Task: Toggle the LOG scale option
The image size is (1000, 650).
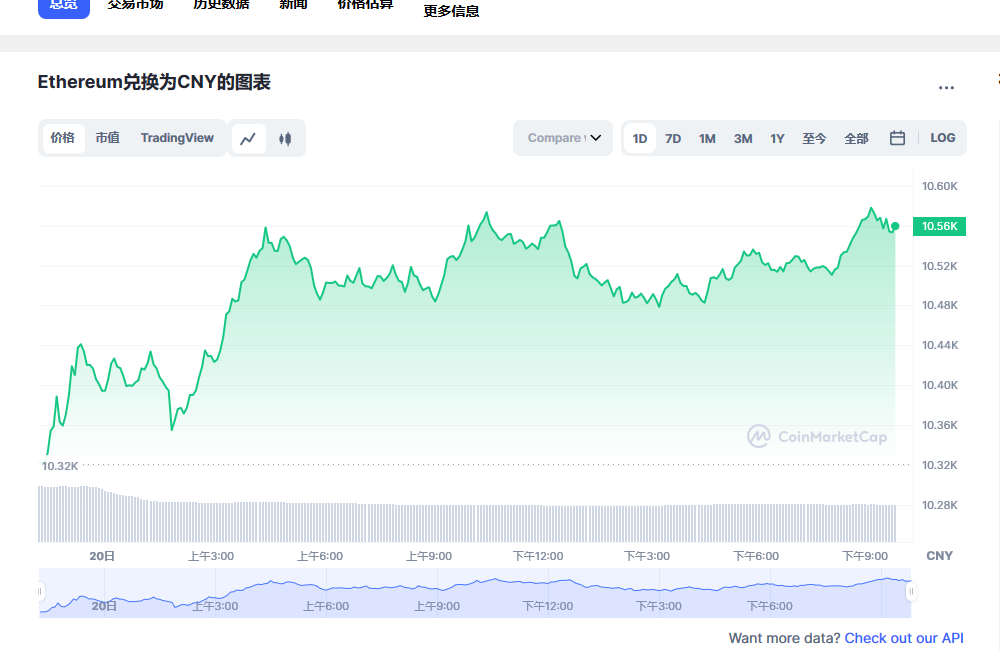Action: coord(943,138)
